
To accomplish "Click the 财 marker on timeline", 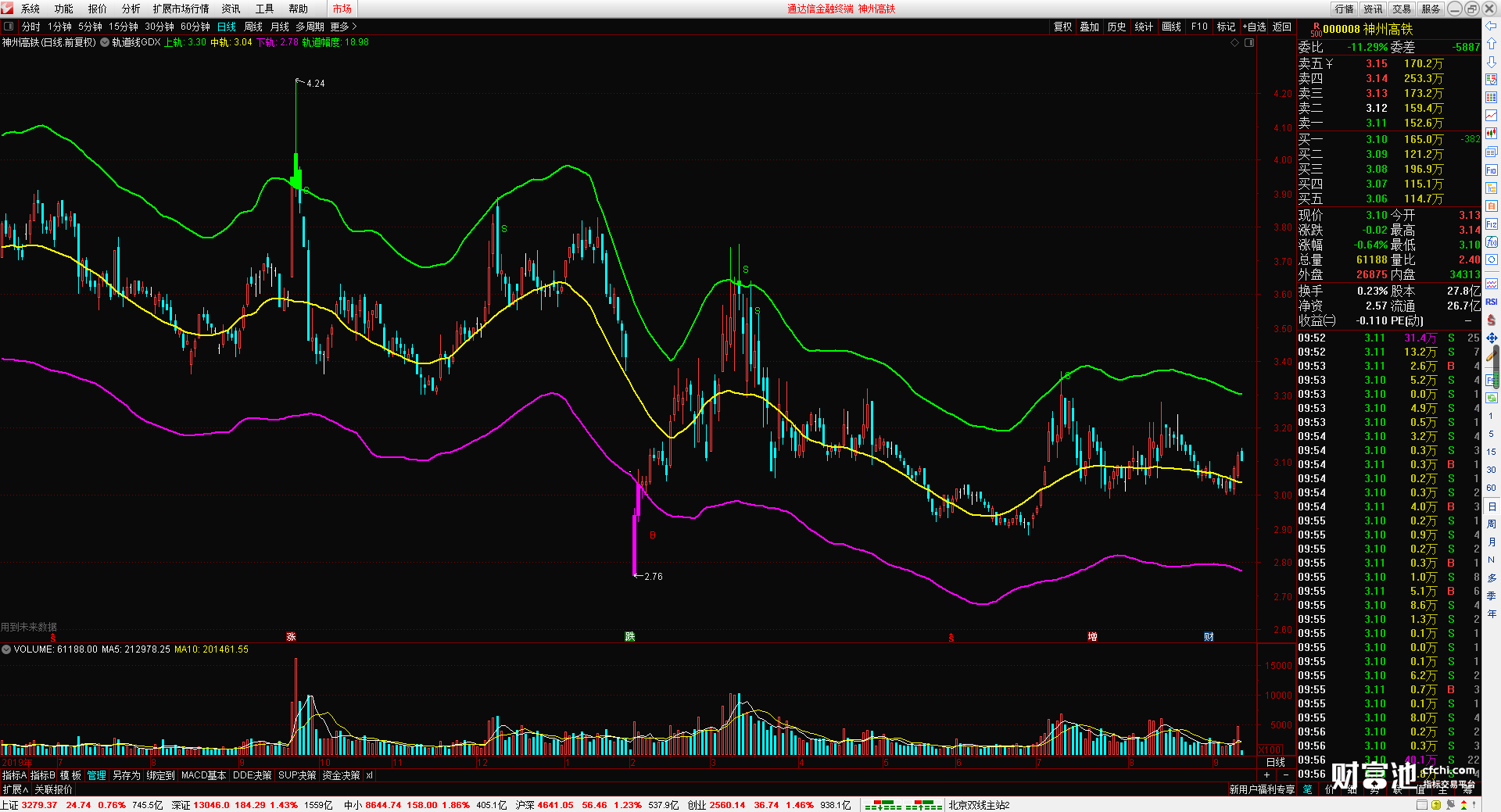I will coord(1209,637).
